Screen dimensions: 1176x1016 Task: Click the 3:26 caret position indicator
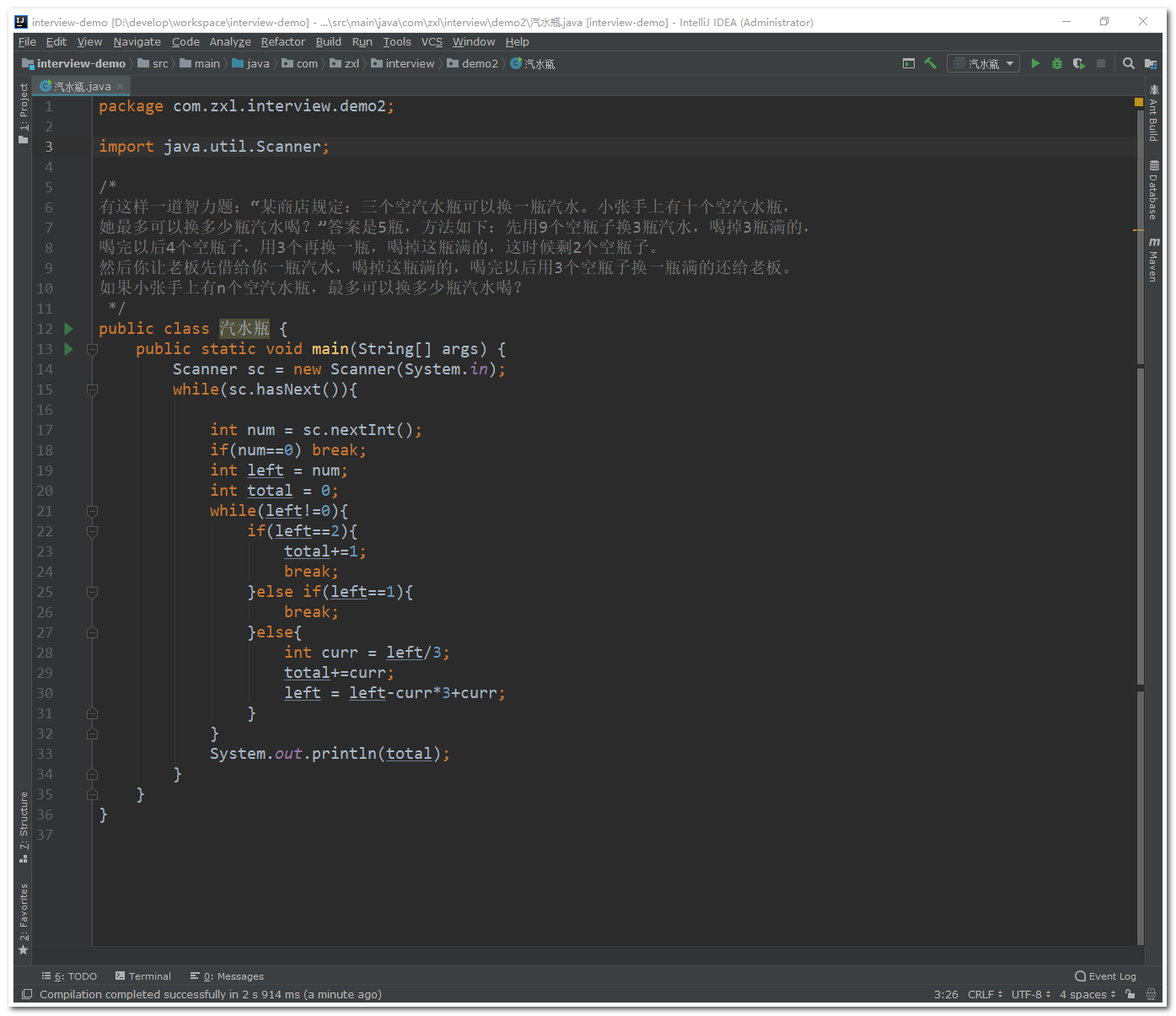pyautogui.click(x=946, y=995)
